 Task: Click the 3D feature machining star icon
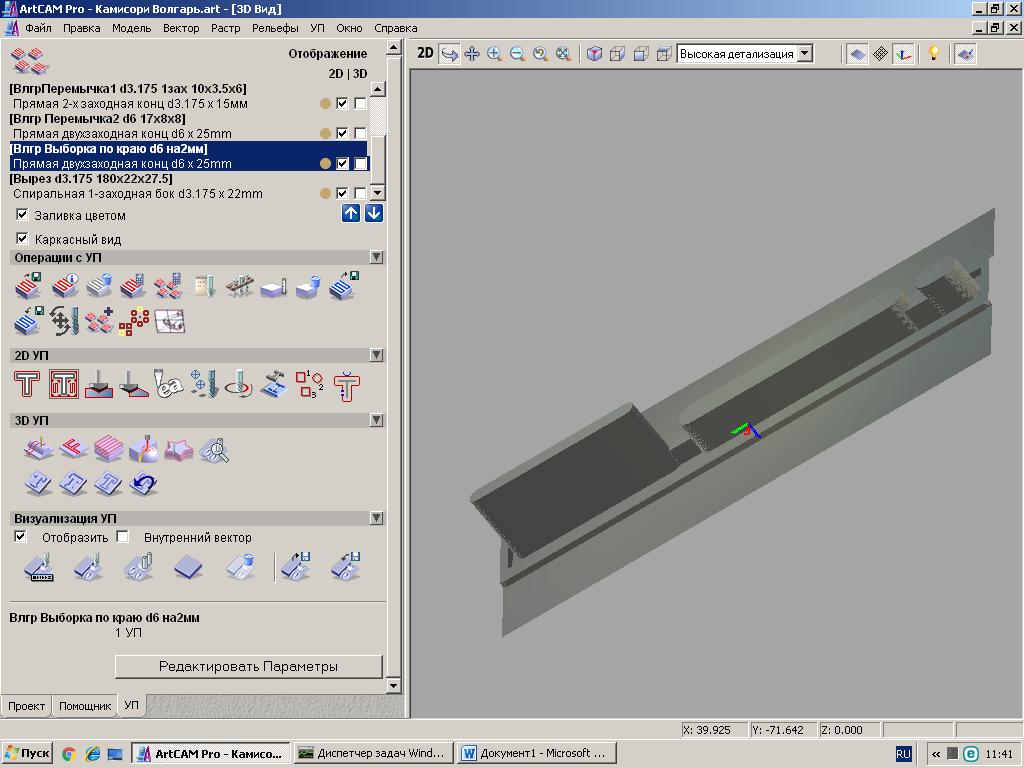[179, 451]
